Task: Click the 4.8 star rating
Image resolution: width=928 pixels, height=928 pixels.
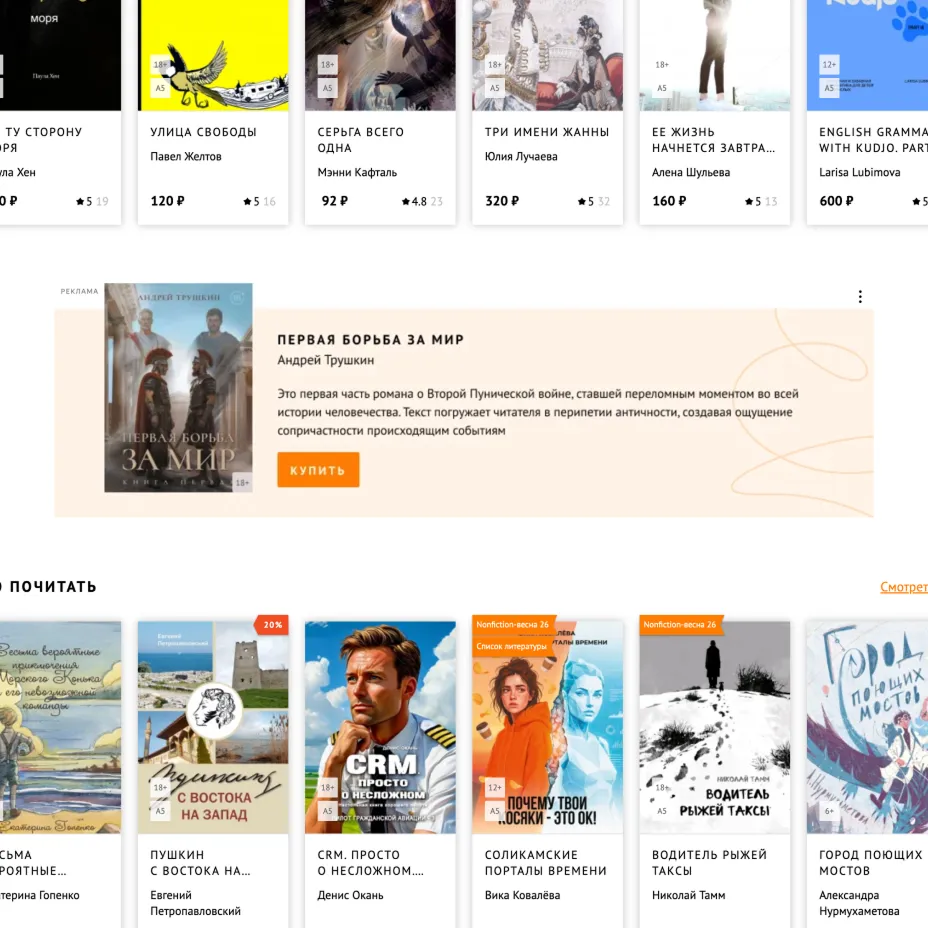Action: (x=422, y=201)
